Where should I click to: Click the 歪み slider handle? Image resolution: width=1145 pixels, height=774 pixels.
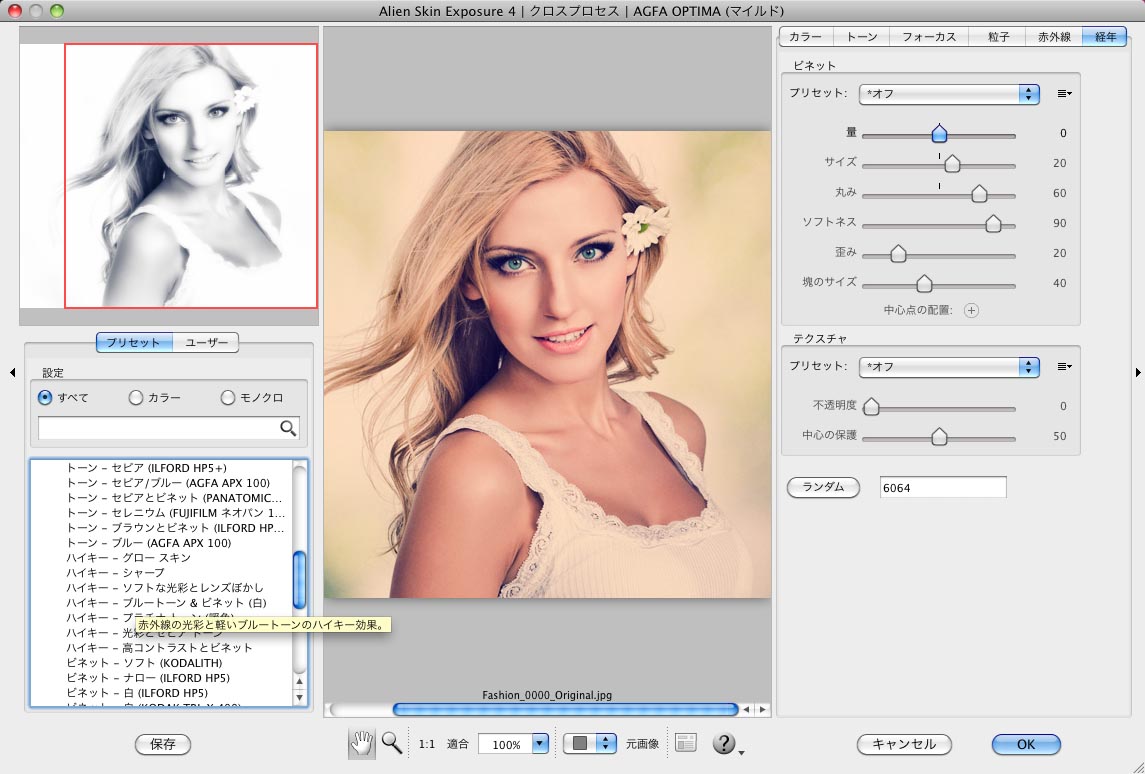coord(898,253)
